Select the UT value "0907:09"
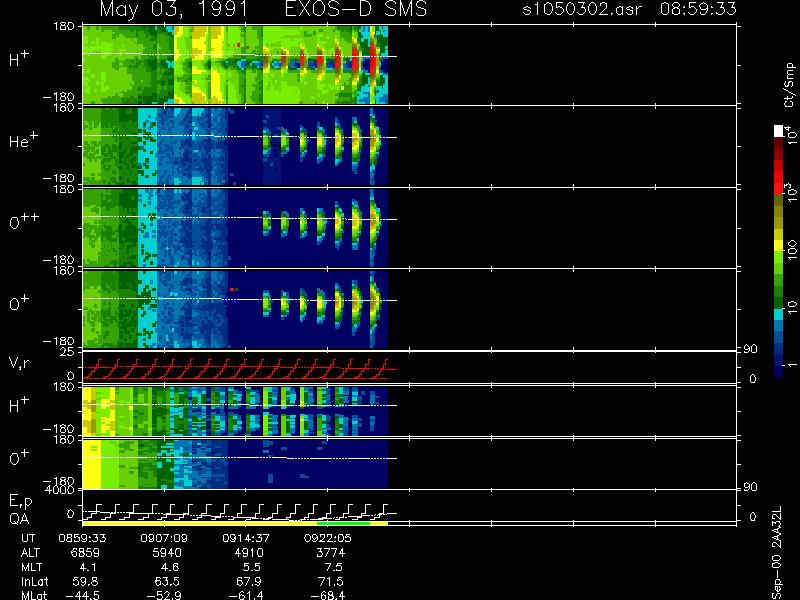Screen dimensions: 800x600 coord(164,538)
